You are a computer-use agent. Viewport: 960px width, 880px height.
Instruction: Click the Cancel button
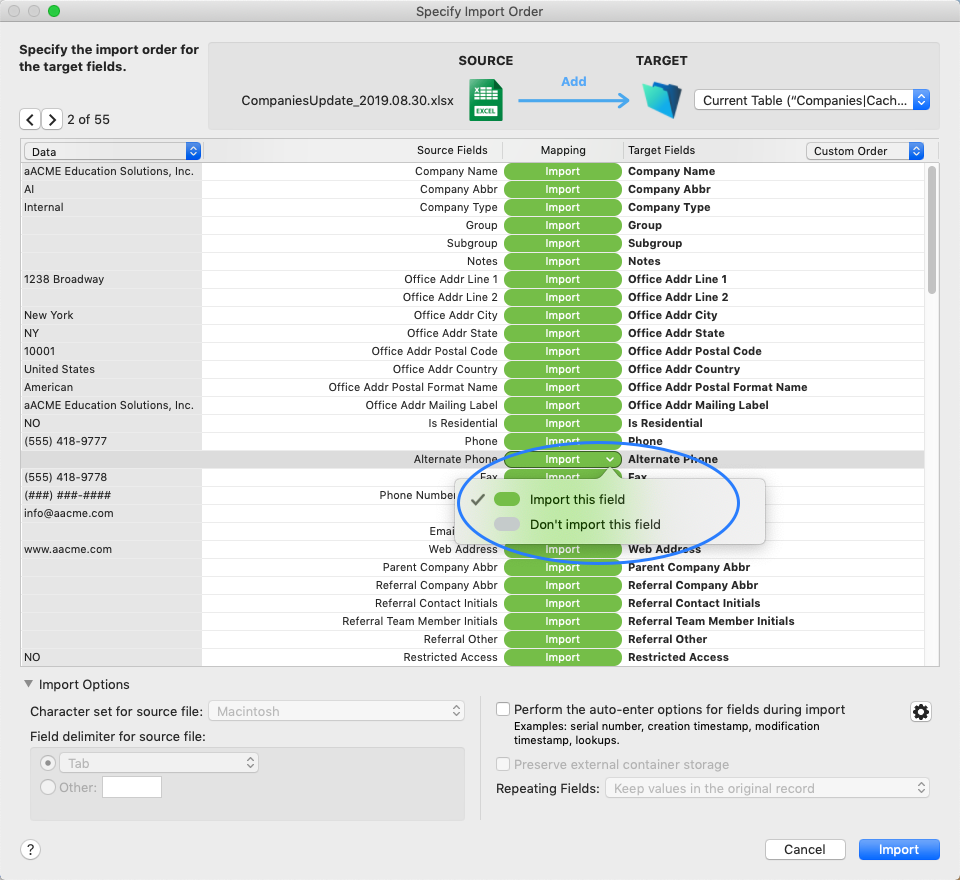pyautogui.click(x=805, y=849)
